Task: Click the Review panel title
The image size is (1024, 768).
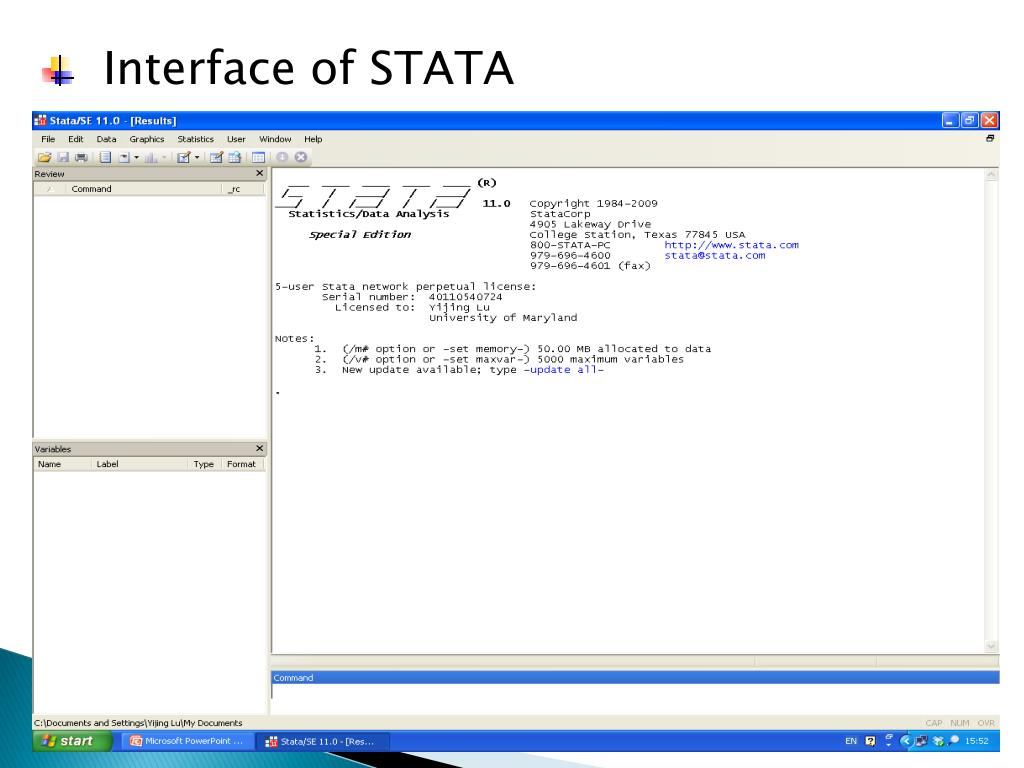Action: pyautogui.click(x=50, y=174)
